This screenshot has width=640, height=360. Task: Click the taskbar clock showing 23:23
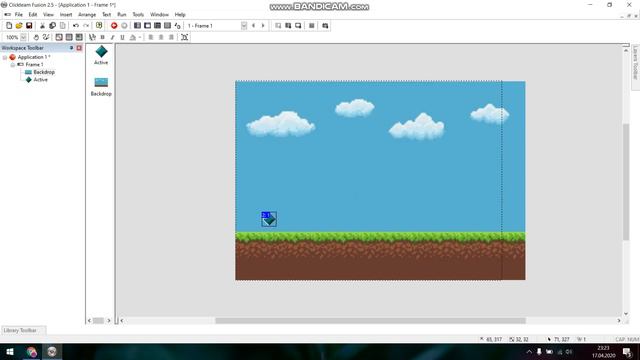603,351
